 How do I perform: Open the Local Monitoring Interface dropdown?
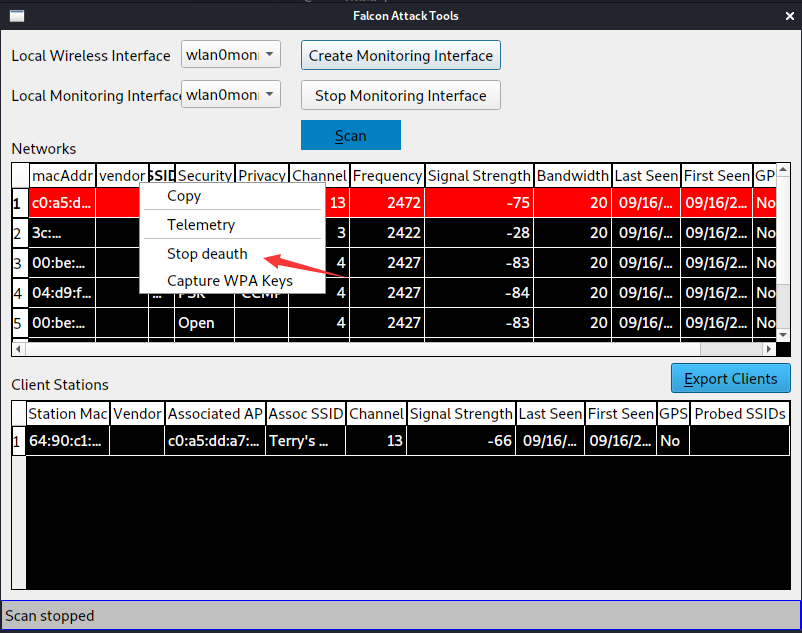[231, 94]
